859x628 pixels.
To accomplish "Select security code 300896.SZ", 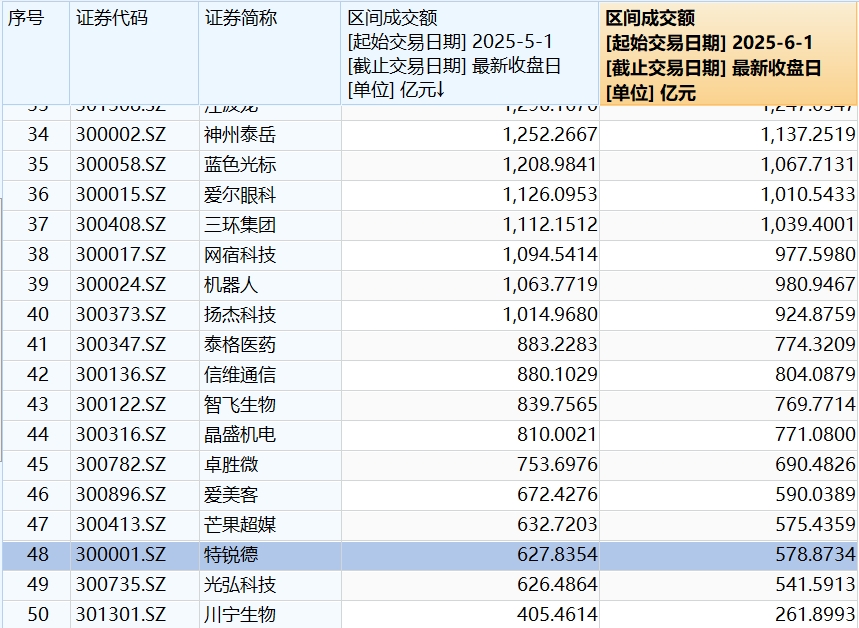I will tap(121, 495).
